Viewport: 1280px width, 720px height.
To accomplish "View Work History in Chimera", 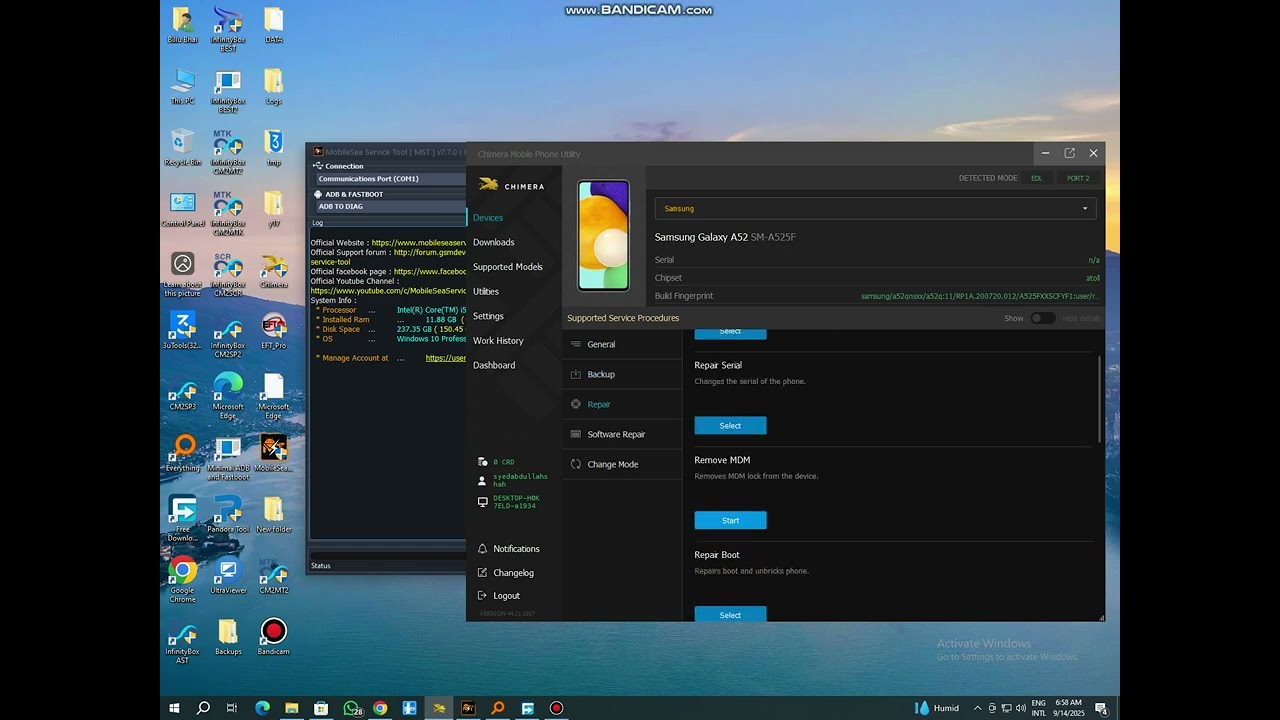I will [498, 341].
